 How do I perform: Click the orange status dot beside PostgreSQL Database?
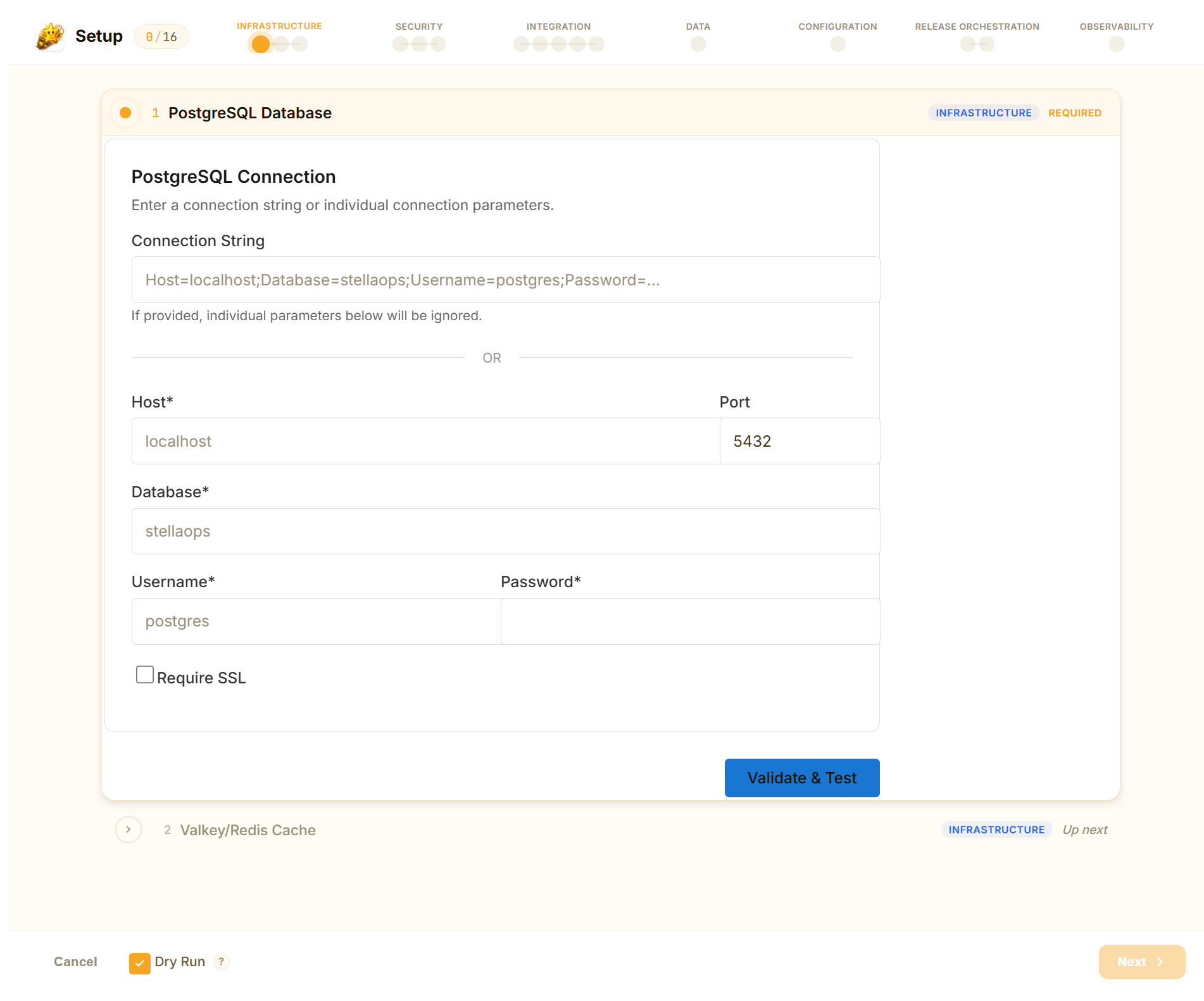125,113
